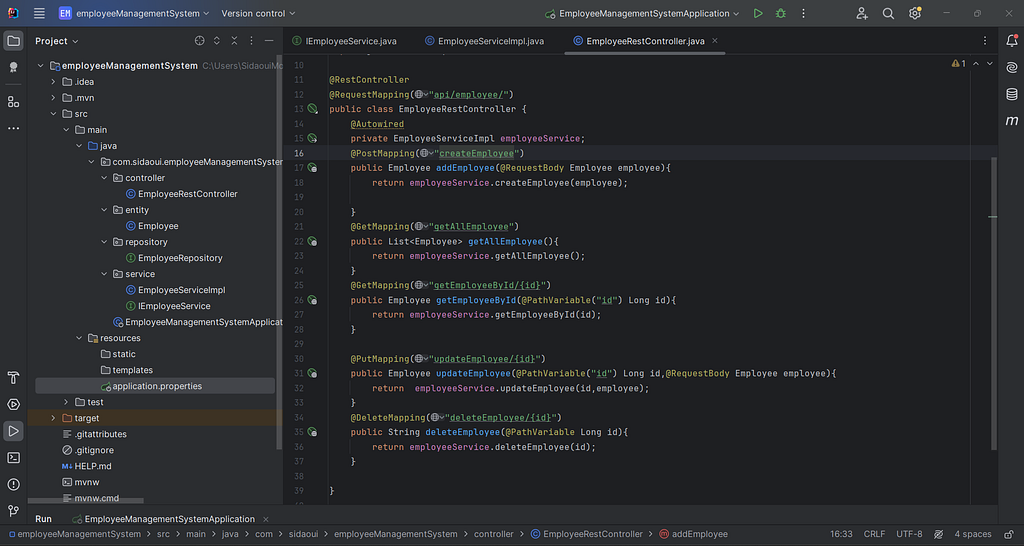The width and height of the screenshot is (1024, 546).
Task: Switch to IEmployeeService.java tab
Action: point(345,40)
